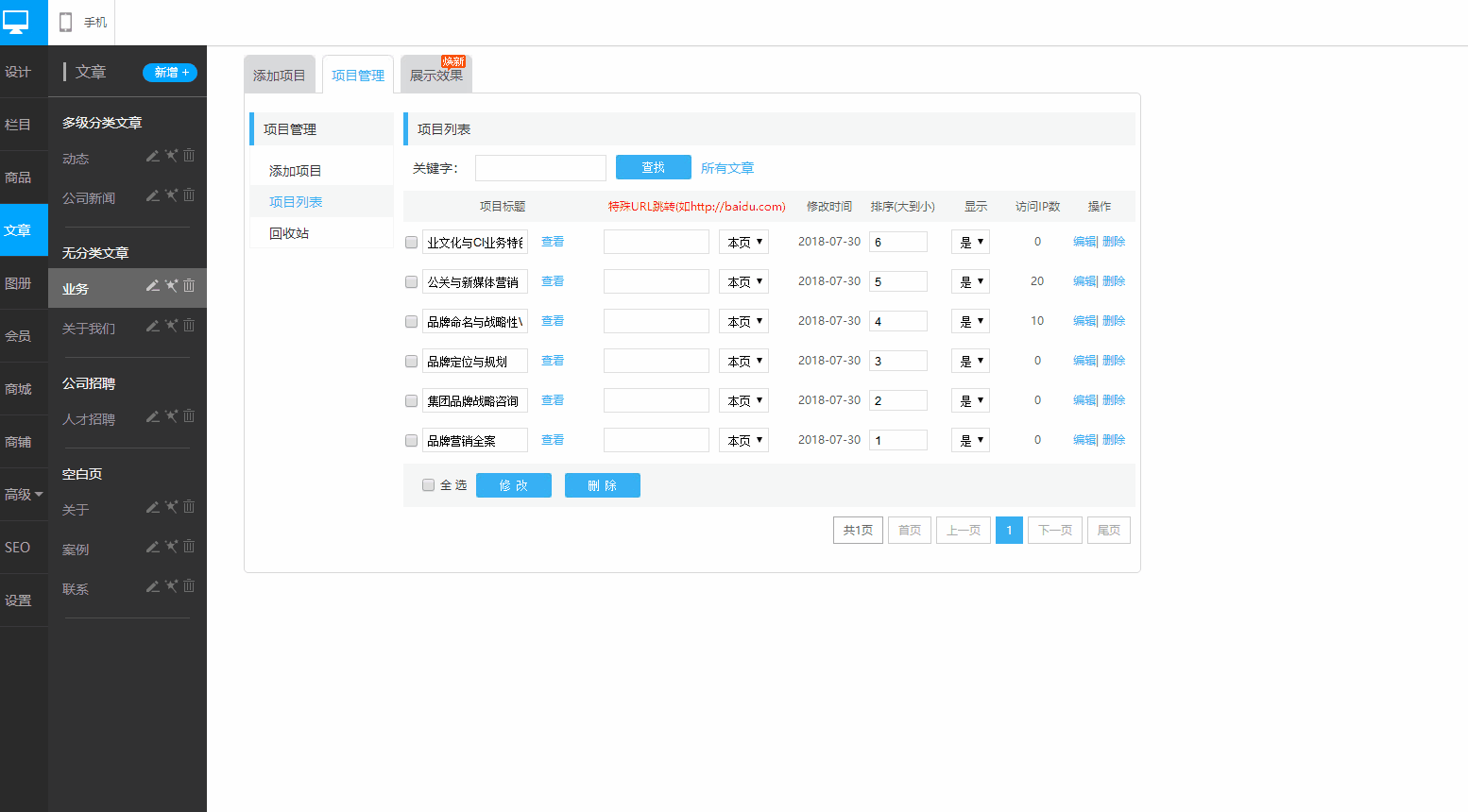Click the pencil edit icon for 关于我们
This screenshot has height=812, width=1468.
coord(152,326)
